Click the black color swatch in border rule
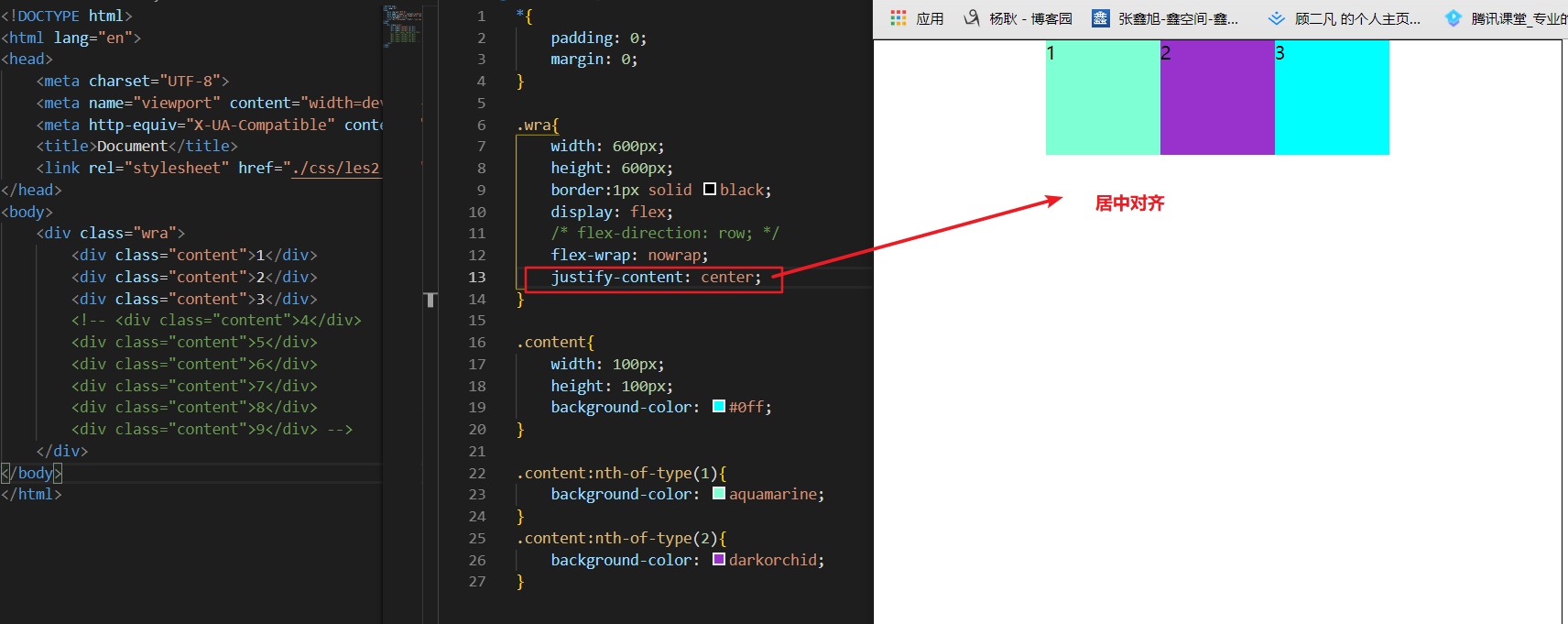 click(710, 190)
